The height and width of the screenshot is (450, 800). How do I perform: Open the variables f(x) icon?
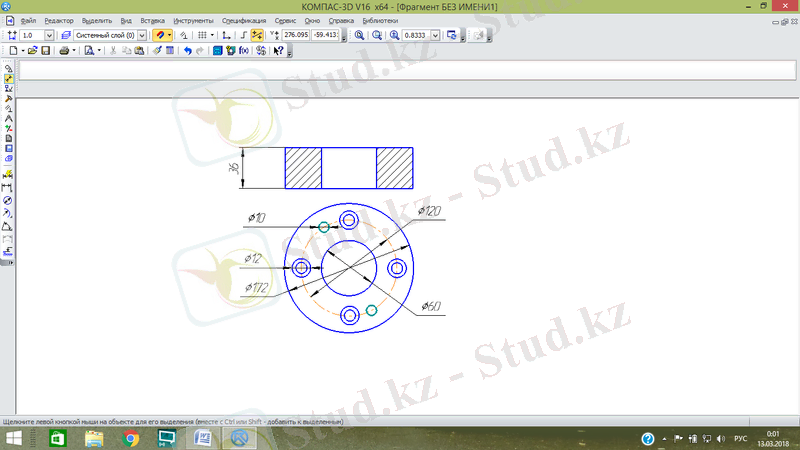[244, 51]
